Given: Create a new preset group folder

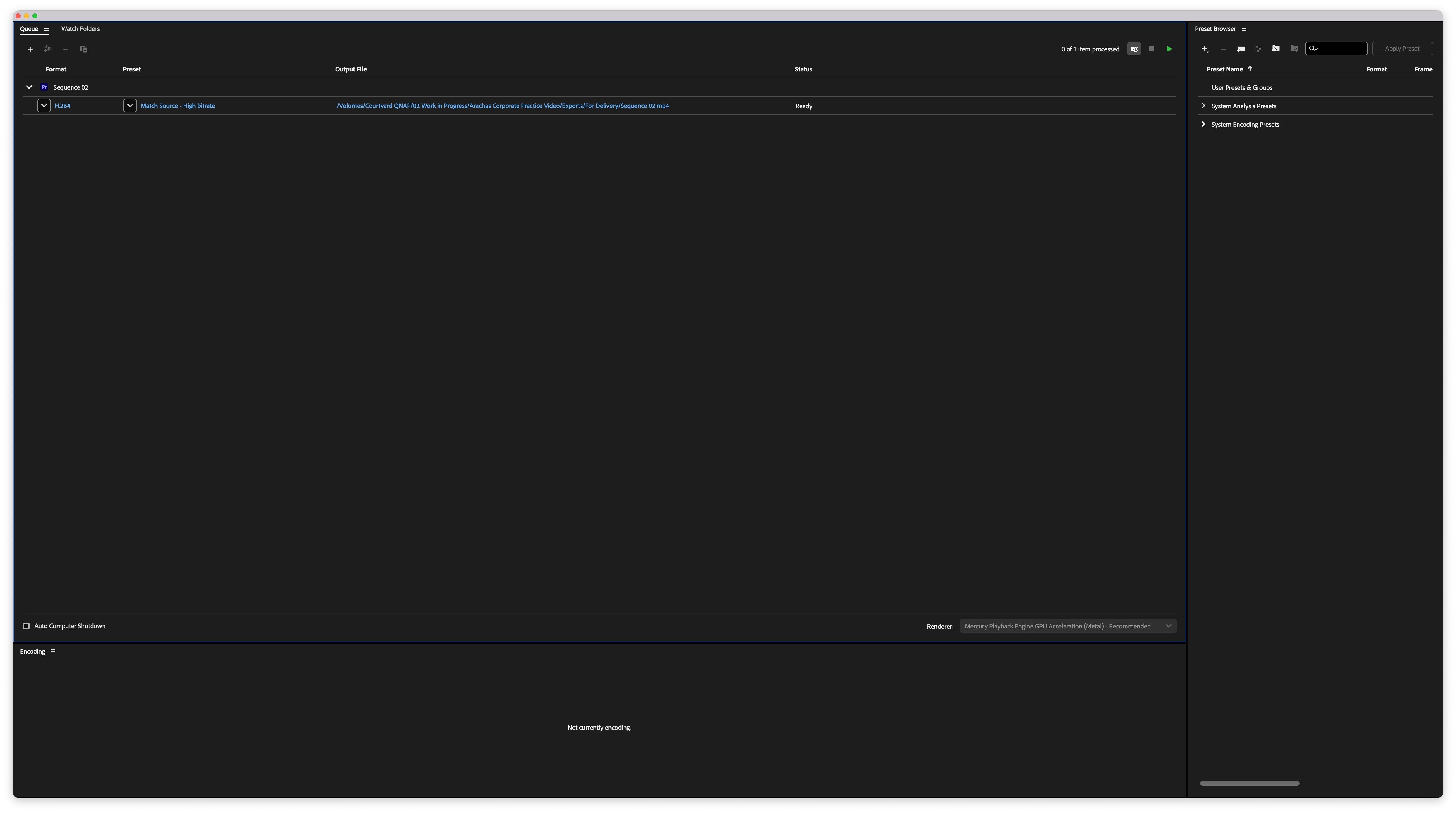Looking at the screenshot, I should [1241, 49].
